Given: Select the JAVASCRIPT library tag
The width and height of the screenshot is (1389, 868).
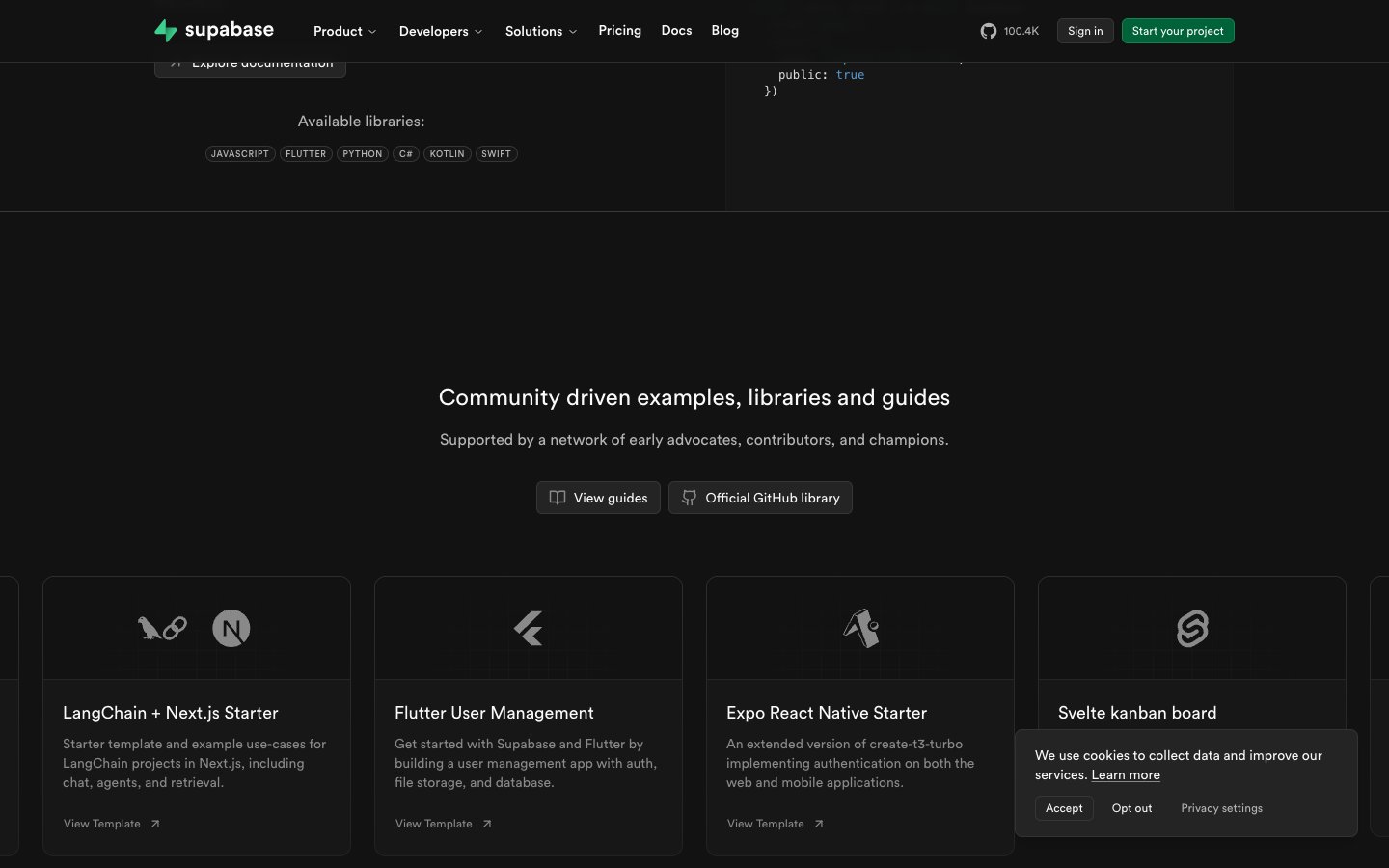Looking at the screenshot, I should (x=240, y=153).
